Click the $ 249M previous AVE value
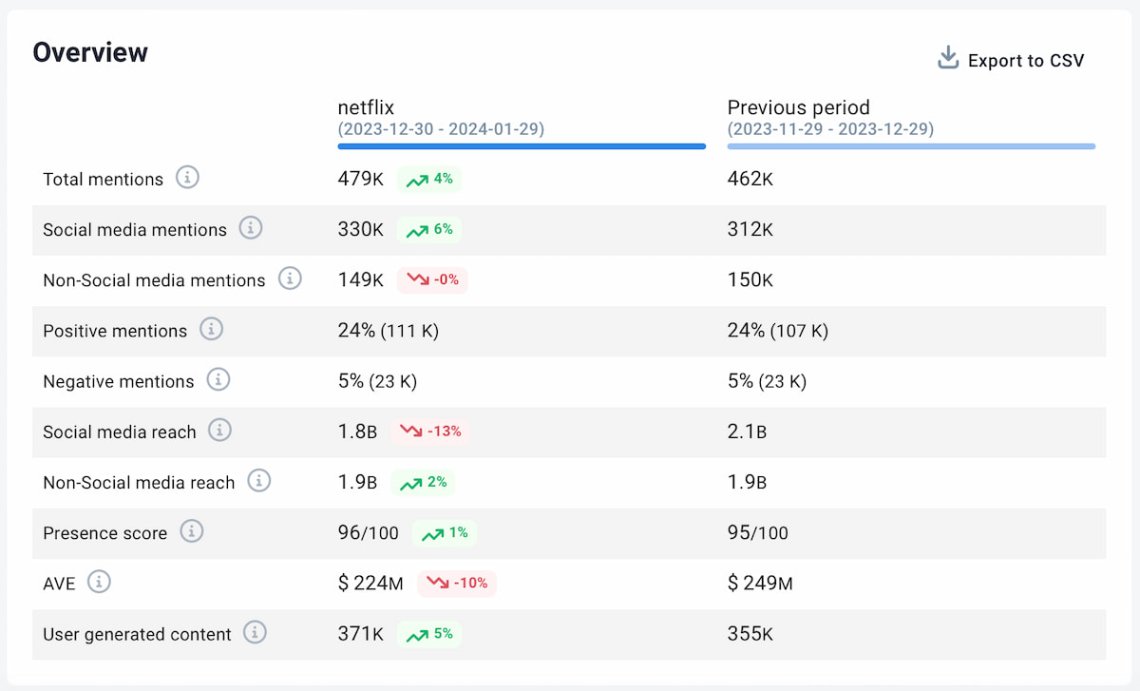Viewport: 1140px width, 691px height. click(x=760, y=583)
